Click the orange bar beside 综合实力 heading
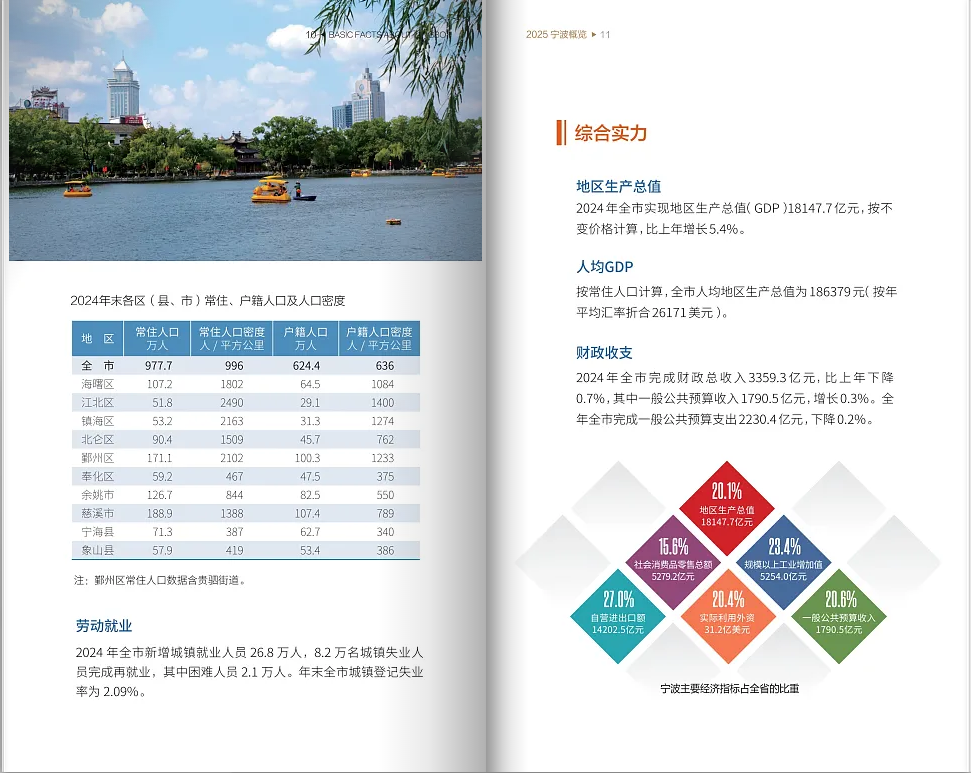Image resolution: width=971 pixels, height=773 pixels. click(561, 132)
